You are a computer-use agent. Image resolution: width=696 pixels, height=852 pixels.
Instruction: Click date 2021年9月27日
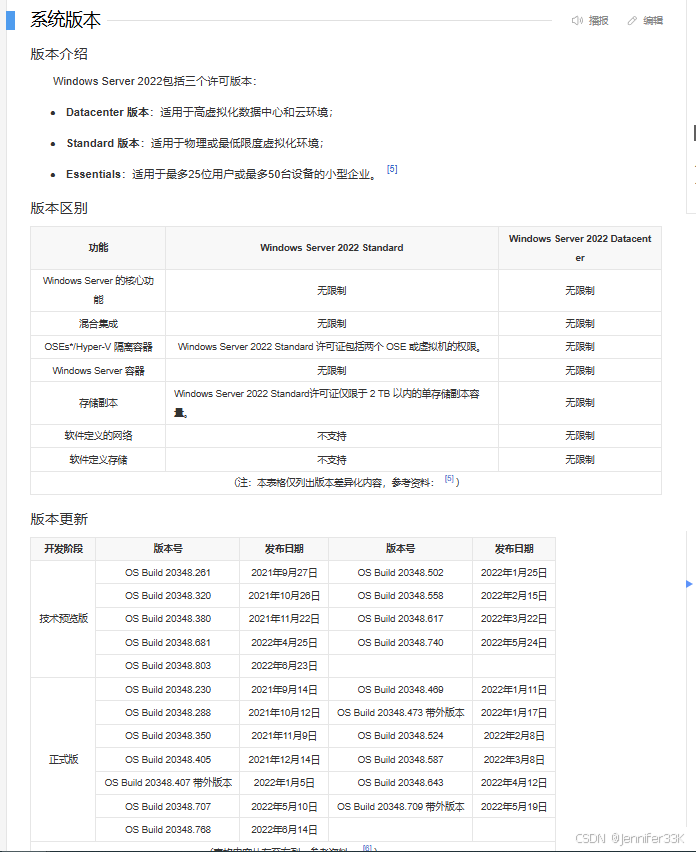pyautogui.click(x=284, y=573)
